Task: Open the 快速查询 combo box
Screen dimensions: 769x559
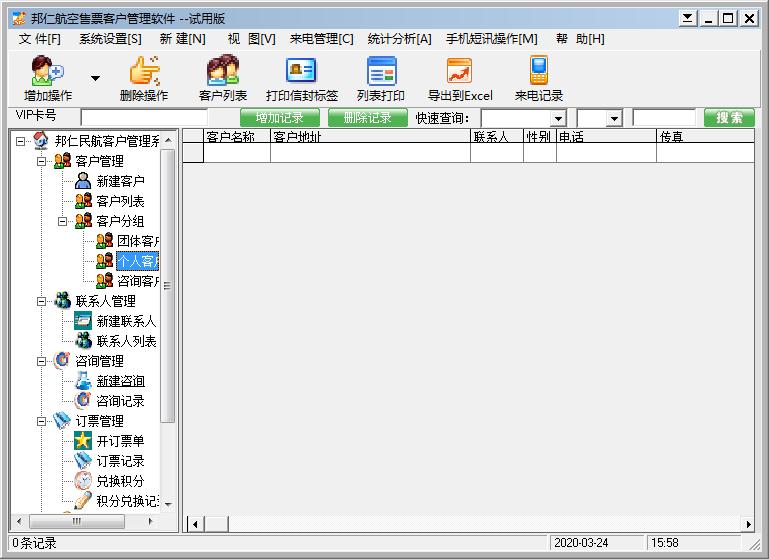Action: (557, 119)
